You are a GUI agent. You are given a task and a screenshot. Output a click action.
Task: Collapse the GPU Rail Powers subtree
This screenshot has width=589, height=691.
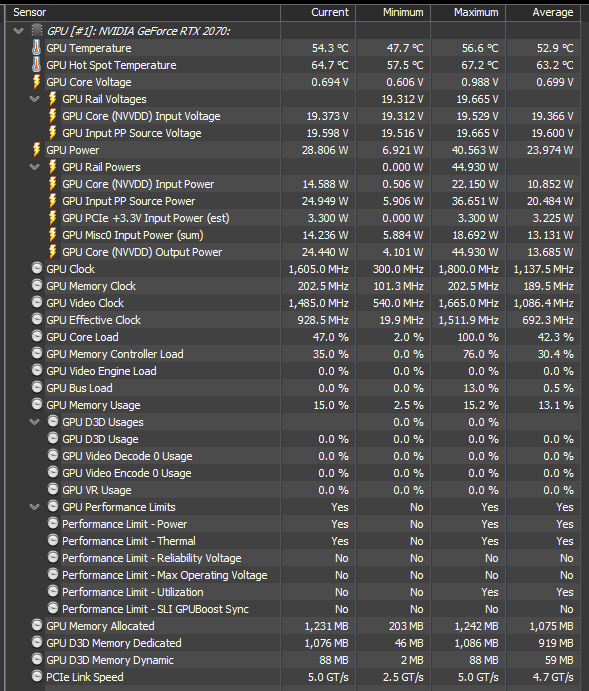coord(34,167)
